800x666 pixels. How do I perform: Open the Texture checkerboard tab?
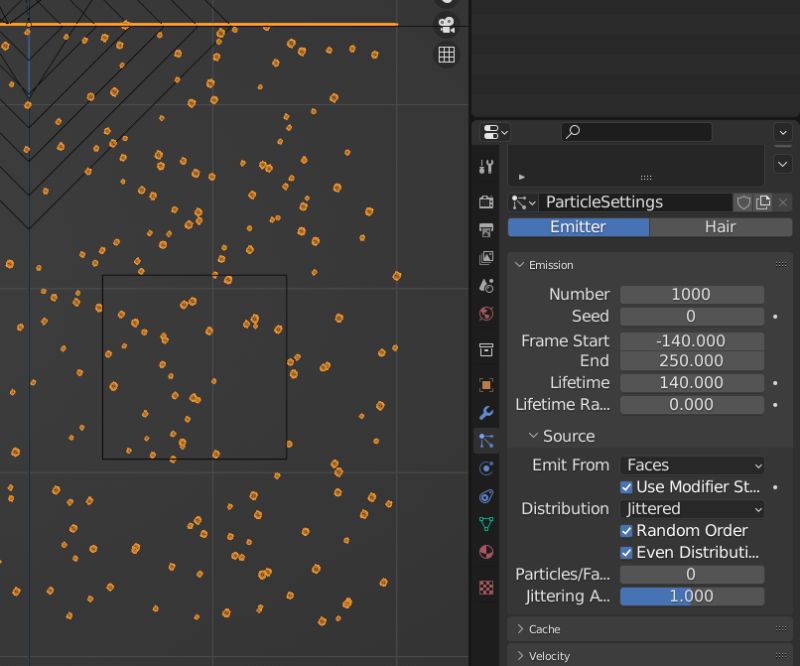point(486,587)
